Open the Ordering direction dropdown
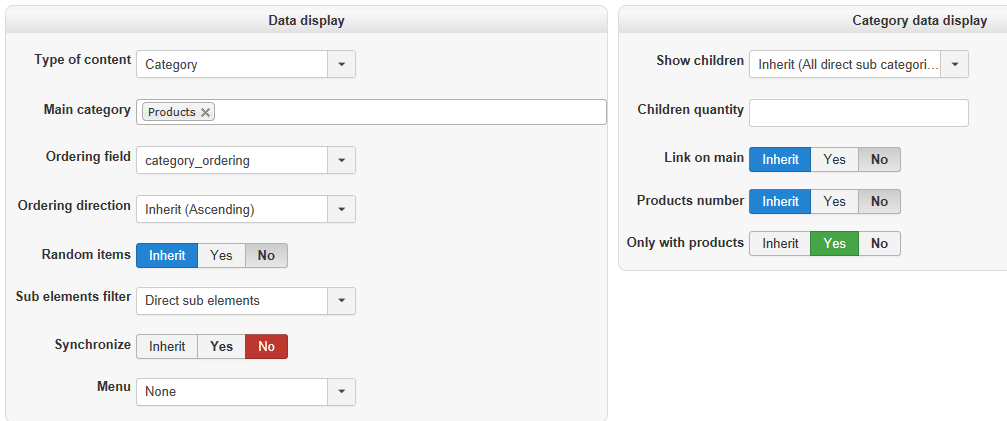 [x=341, y=210]
